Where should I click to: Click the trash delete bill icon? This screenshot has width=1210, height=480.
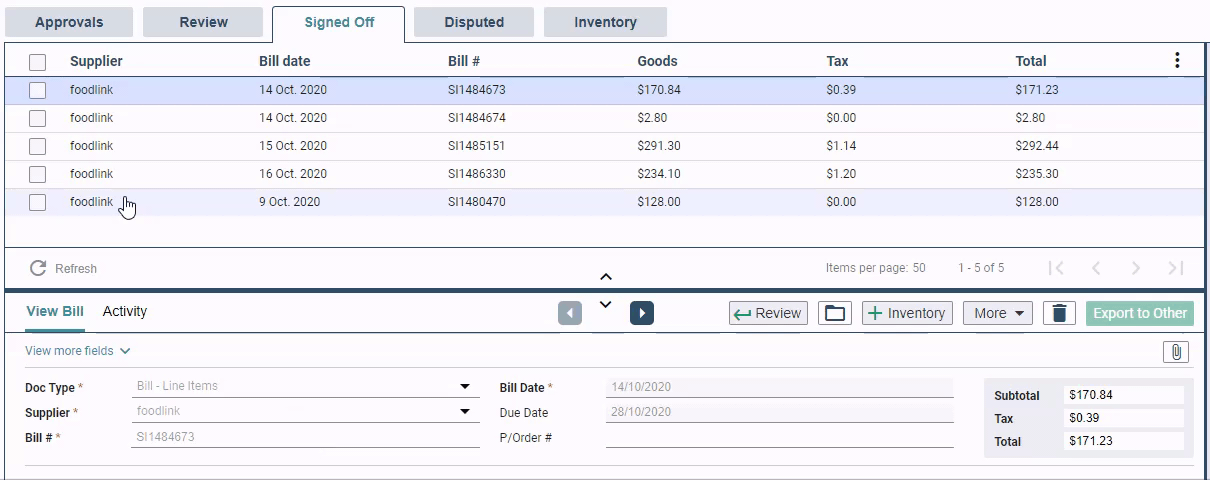tap(1060, 313)
